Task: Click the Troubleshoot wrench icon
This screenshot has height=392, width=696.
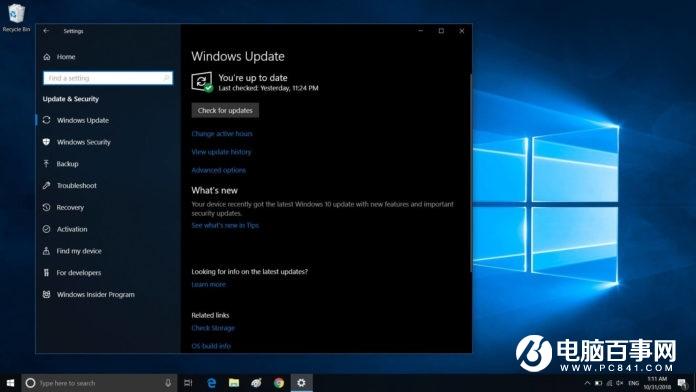Action: point(46,185)
